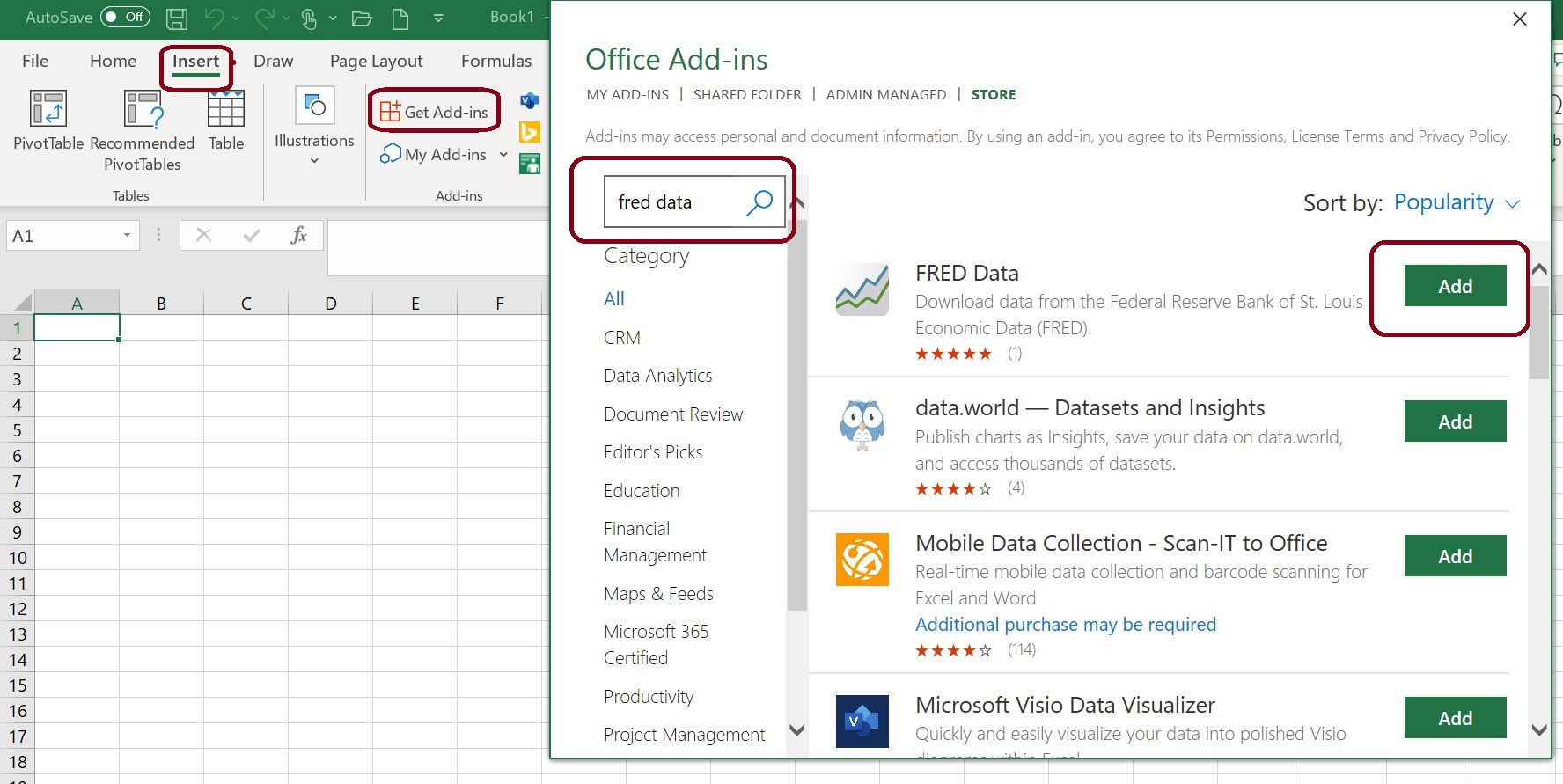
Task: Open Additional purchase may be required link
Action: [x=1066, y=625]
